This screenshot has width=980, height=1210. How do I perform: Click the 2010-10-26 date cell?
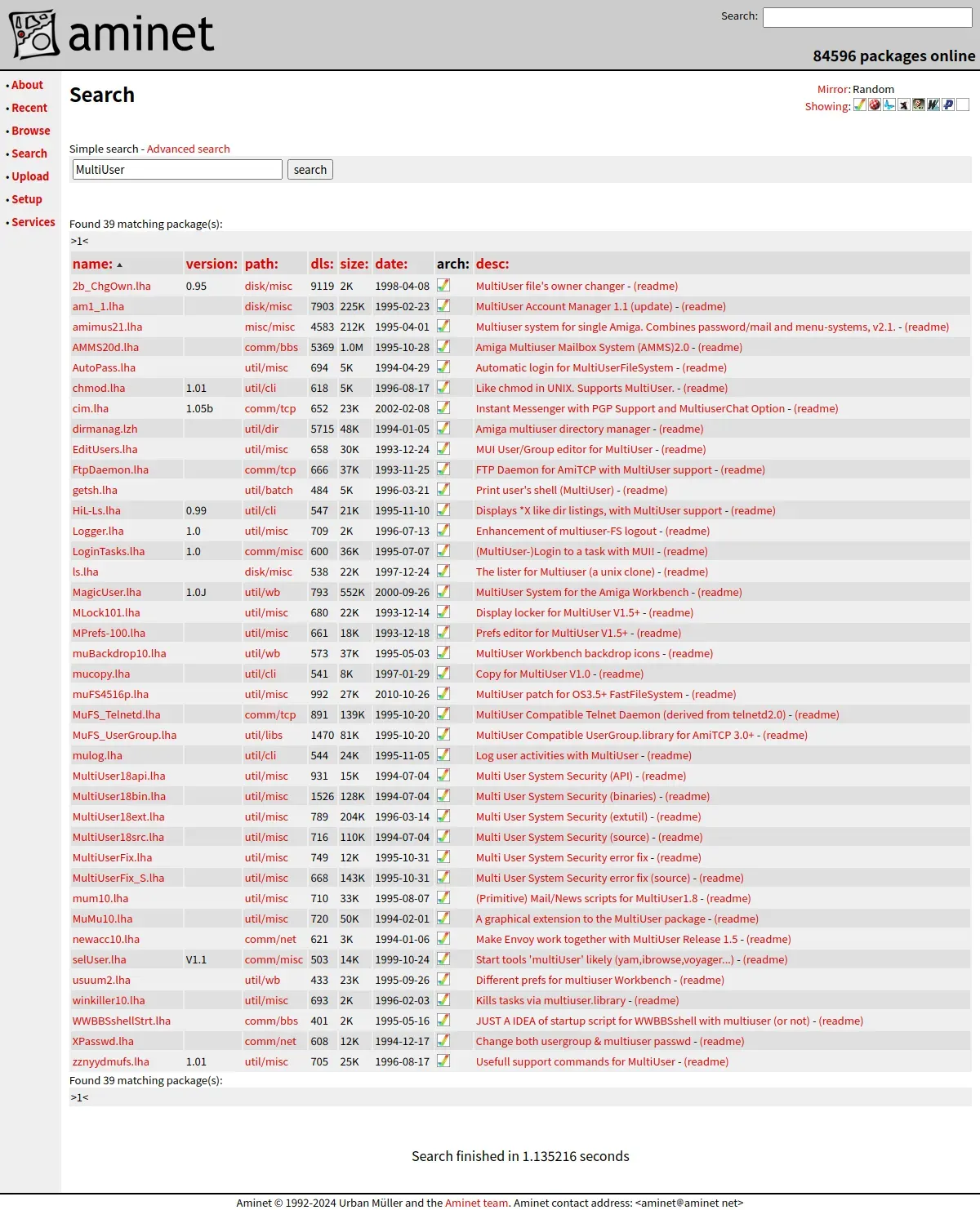pos(403,694)
